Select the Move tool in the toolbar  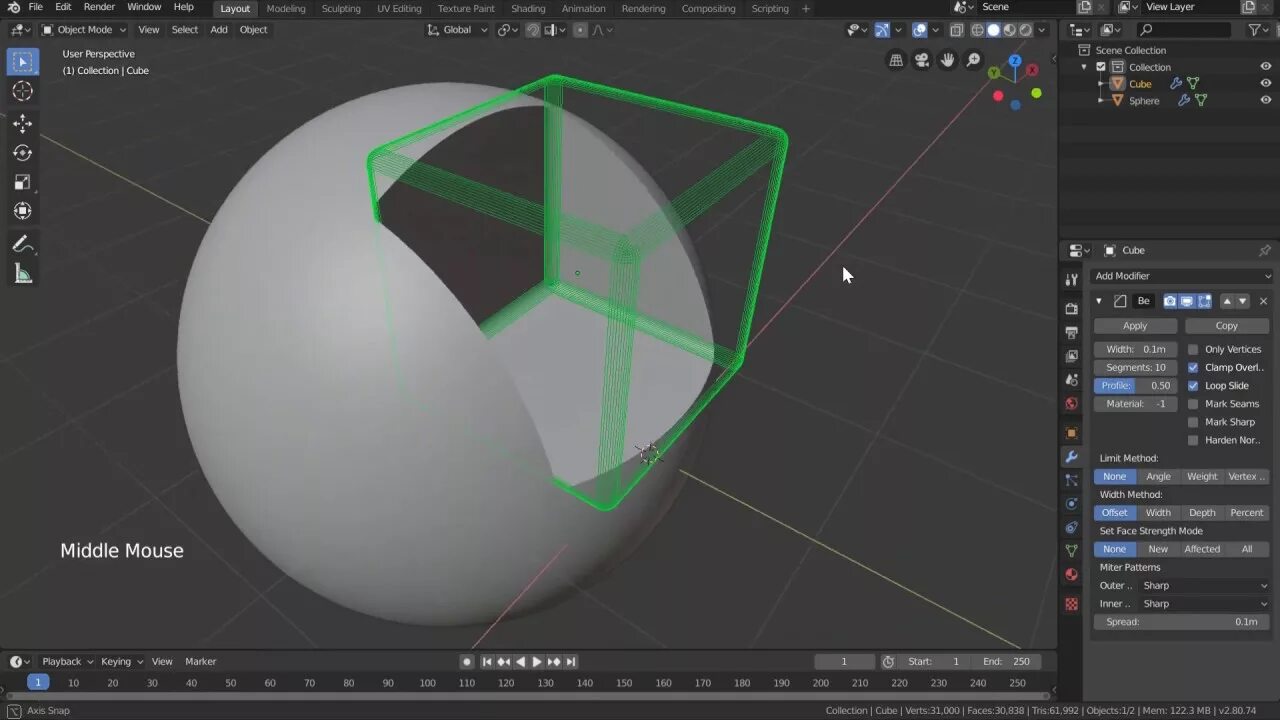coord(22,123)
